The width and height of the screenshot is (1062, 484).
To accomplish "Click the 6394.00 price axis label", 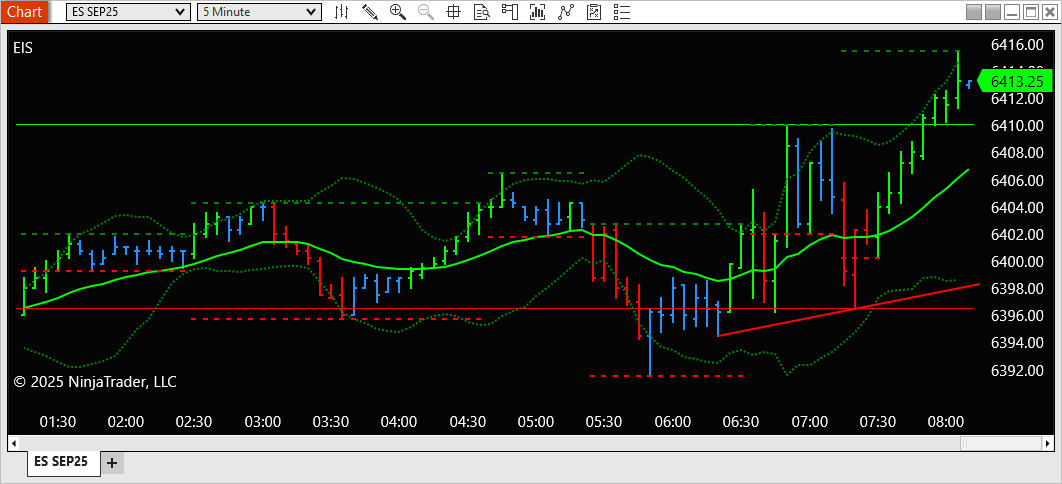I will pos(1017,343).
